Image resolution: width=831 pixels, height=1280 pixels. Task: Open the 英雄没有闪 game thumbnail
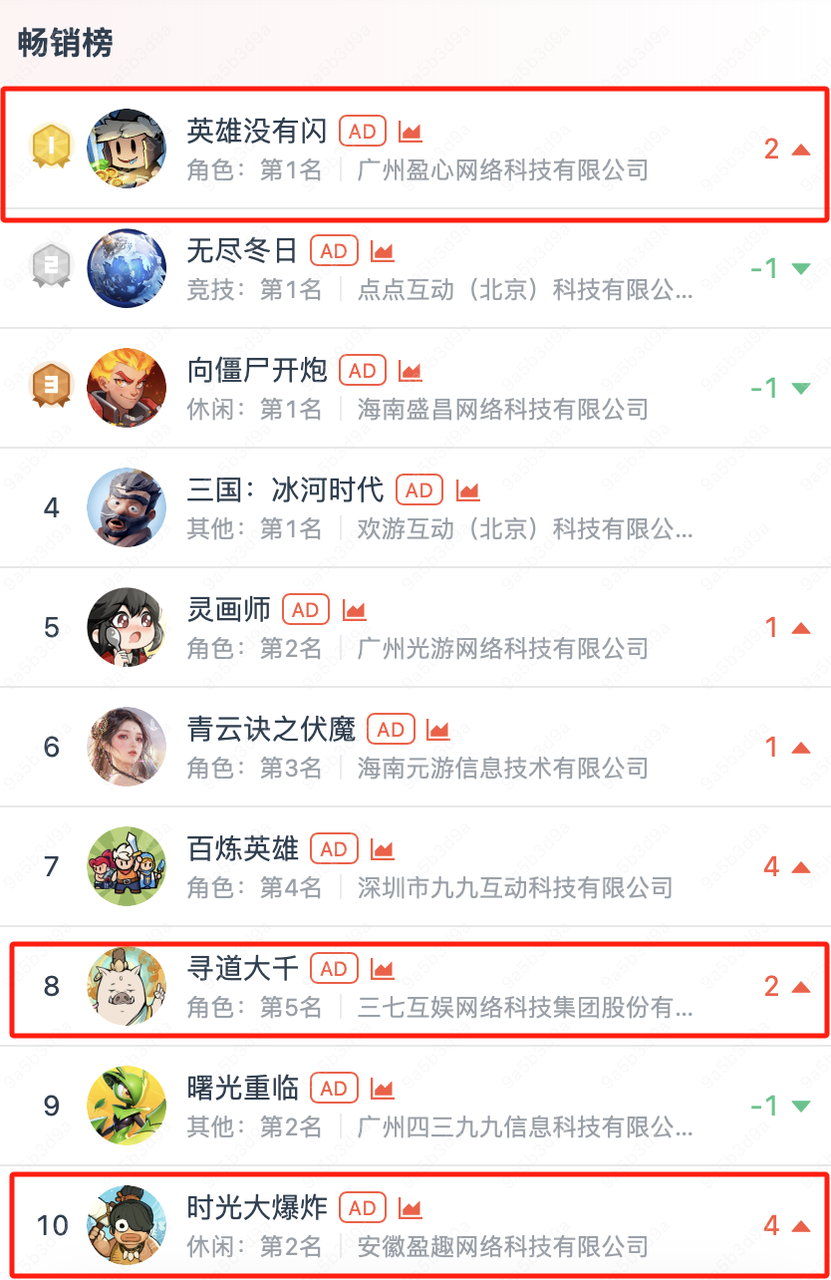[x=127, y=148]
